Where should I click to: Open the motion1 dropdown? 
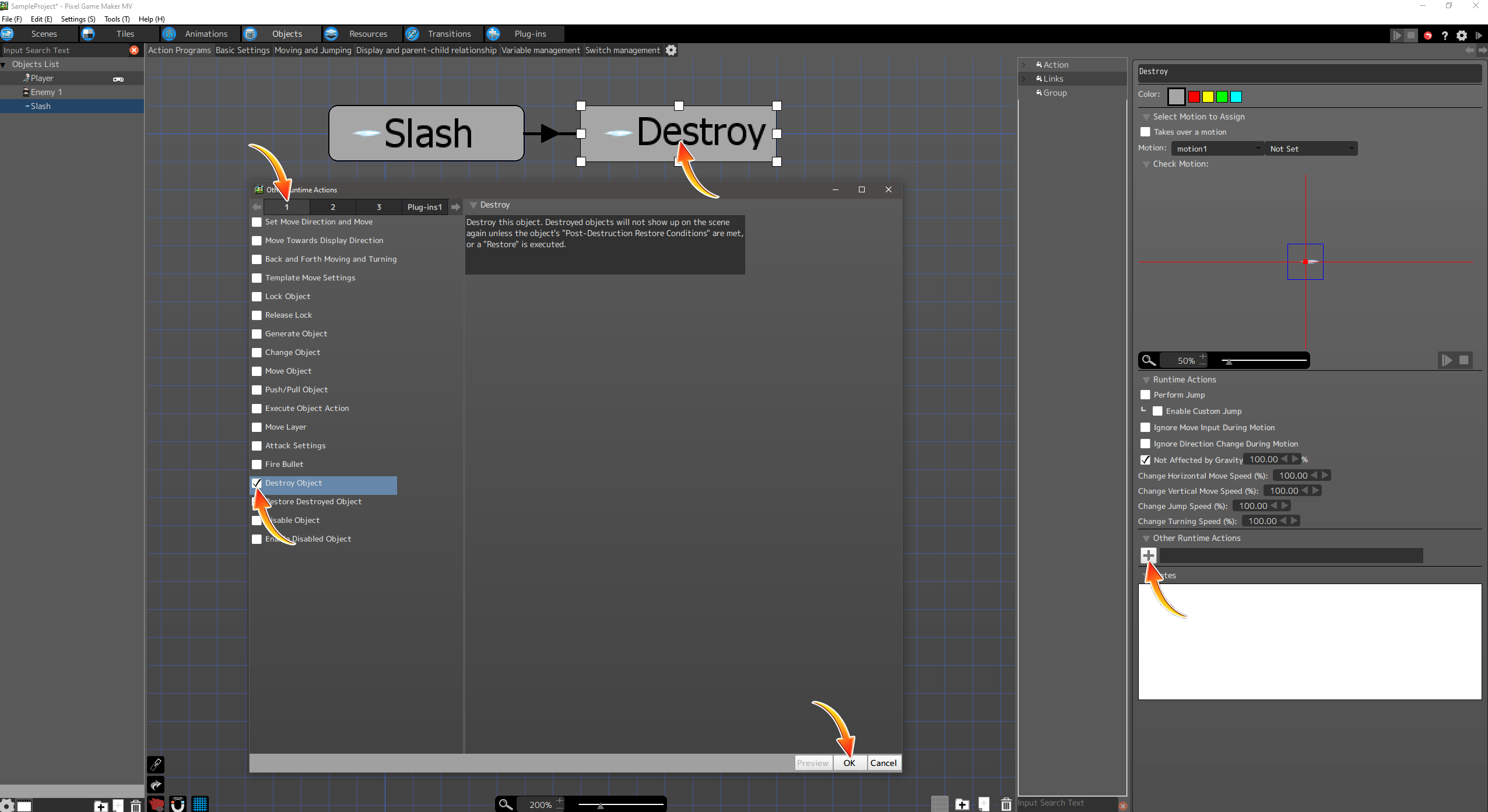(1217, 149)
